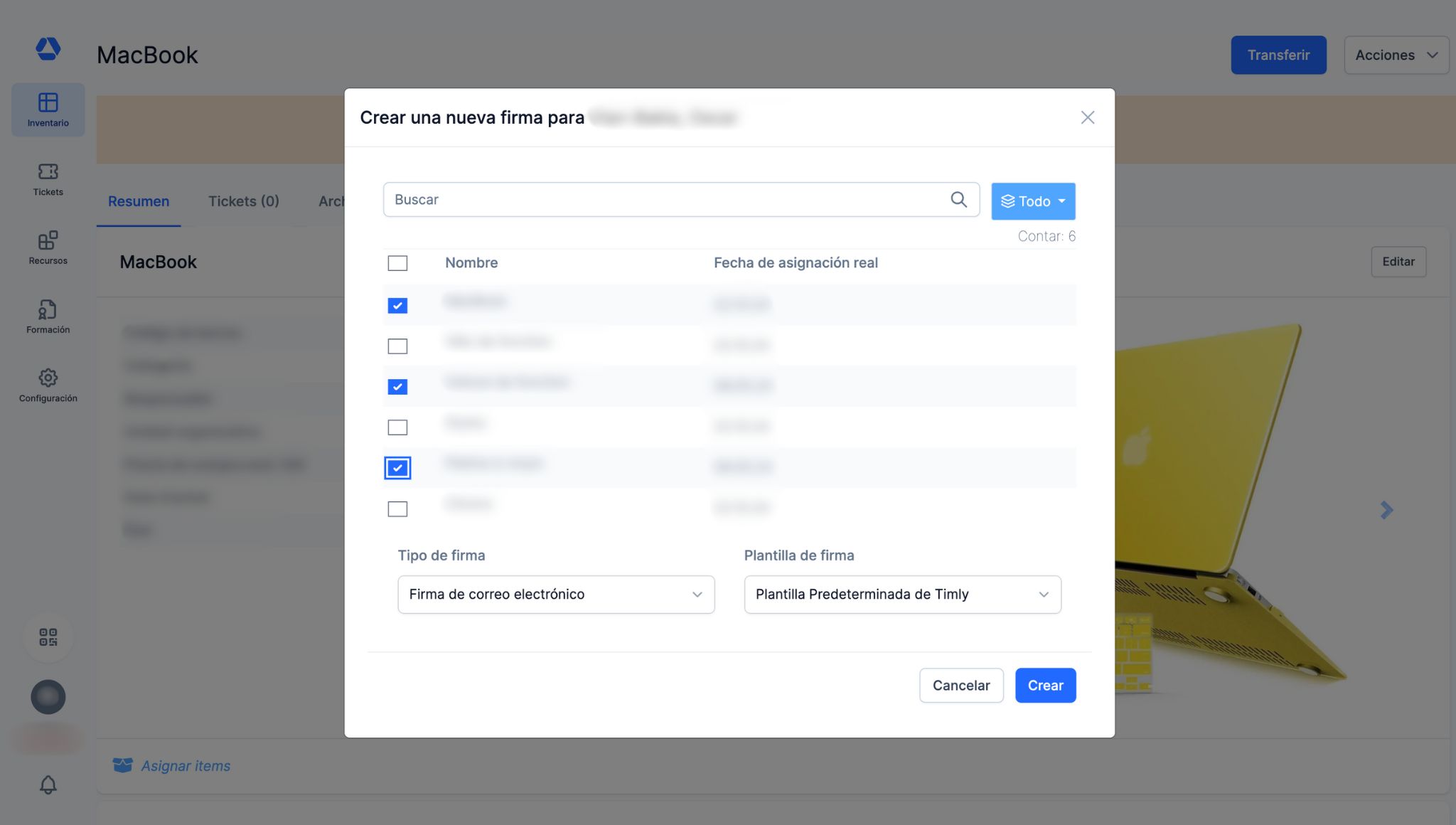Click the Editar button
This screenshot has width=1456, height=825.
1398,262
